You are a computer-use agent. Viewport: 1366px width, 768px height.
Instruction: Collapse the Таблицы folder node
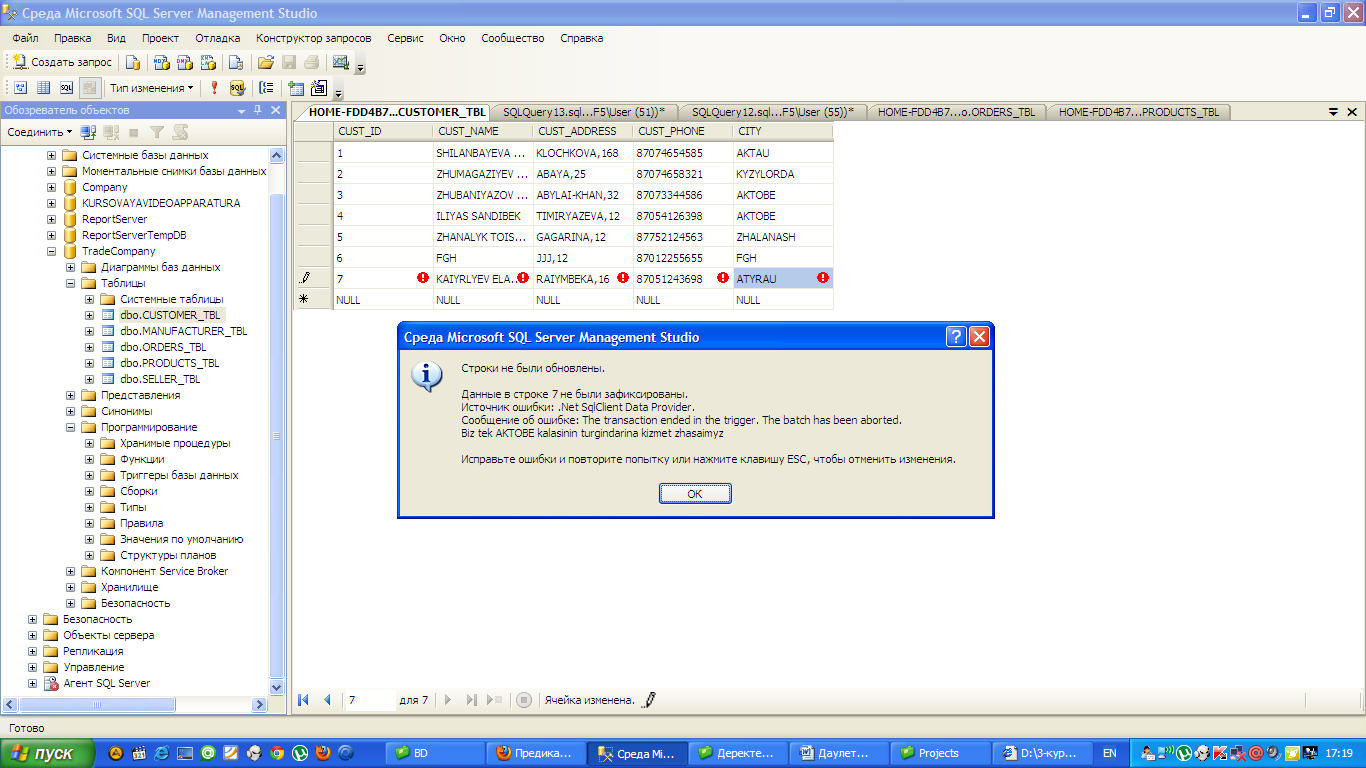point(71,283)
